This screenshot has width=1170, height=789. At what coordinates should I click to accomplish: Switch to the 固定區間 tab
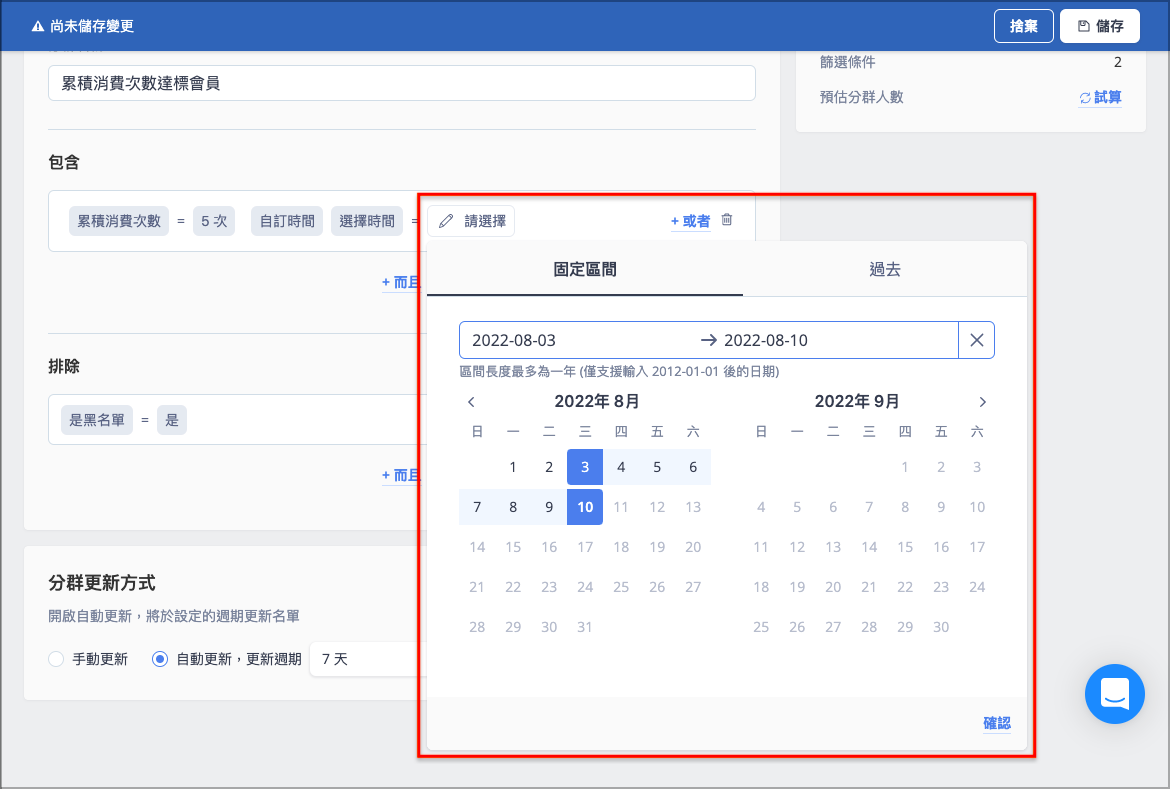pos(585,269)
